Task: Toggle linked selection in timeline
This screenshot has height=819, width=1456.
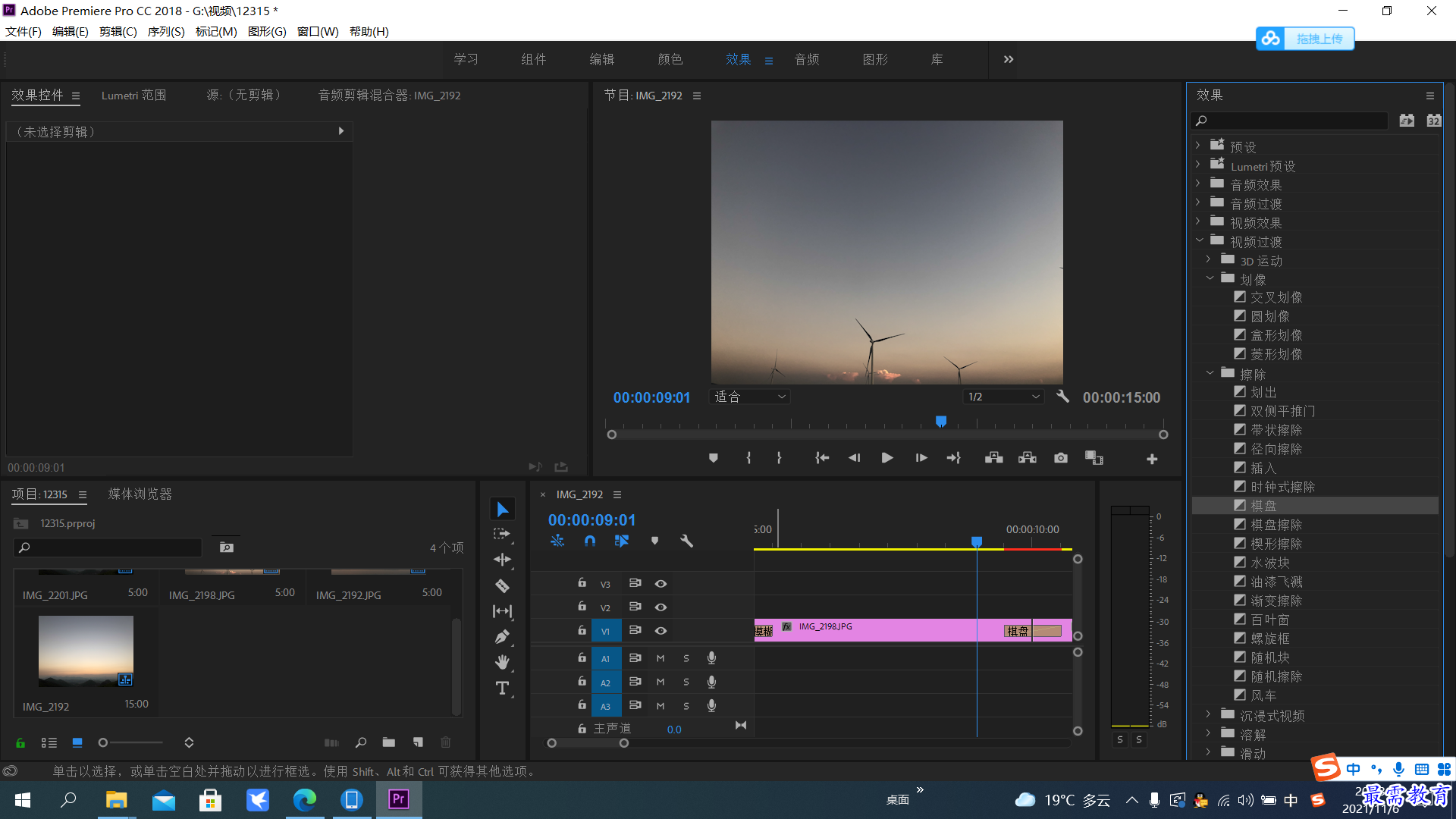Action: [x=622, y=541]
